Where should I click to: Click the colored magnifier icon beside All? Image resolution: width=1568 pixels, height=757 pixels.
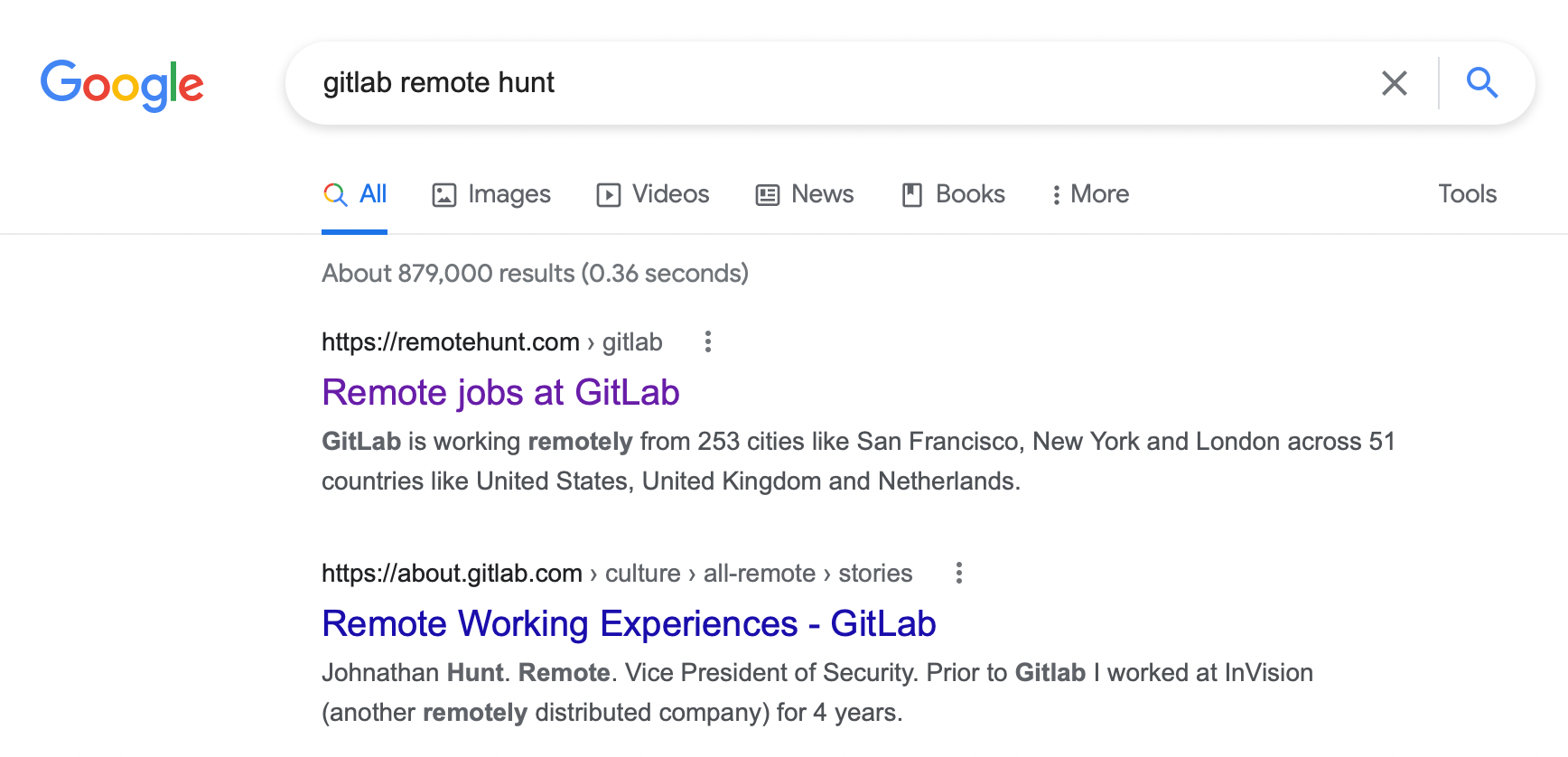coord(335,195)
